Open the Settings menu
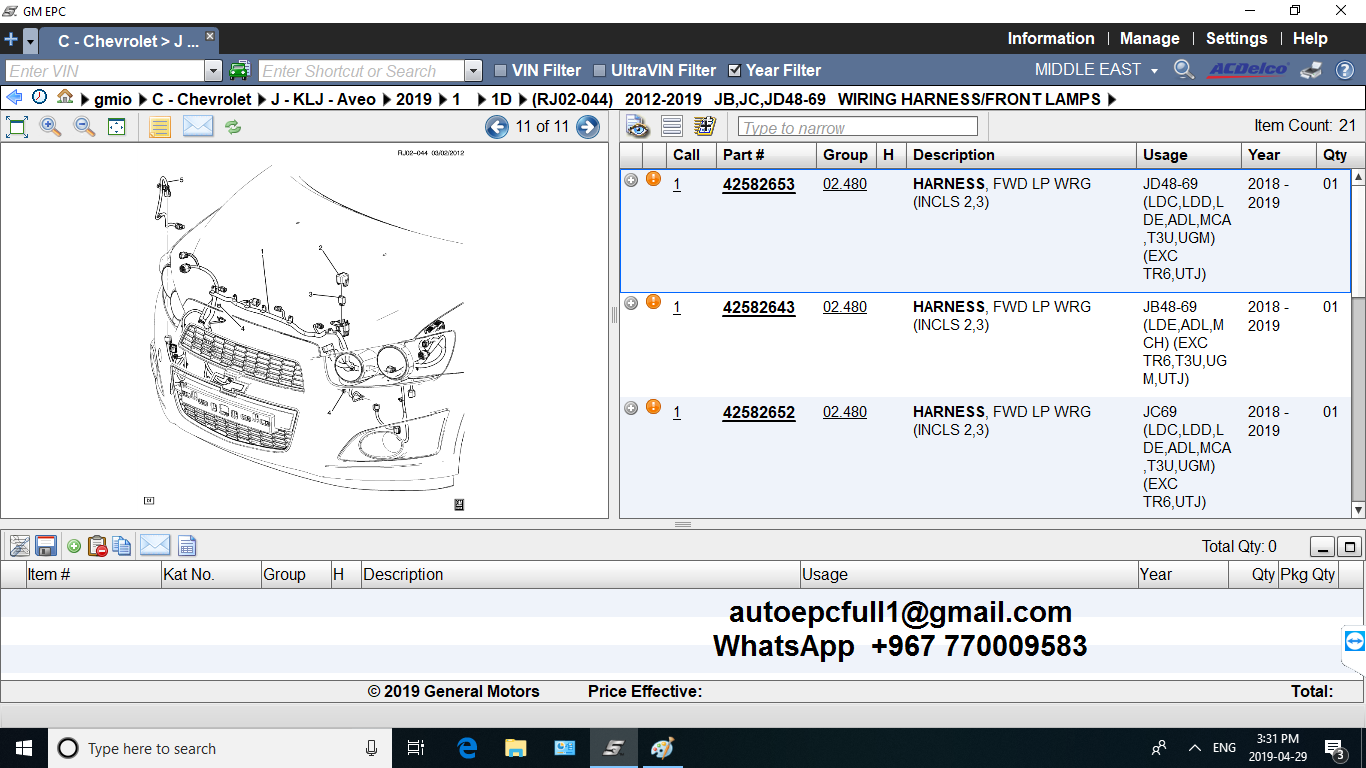 point(1237,38)
